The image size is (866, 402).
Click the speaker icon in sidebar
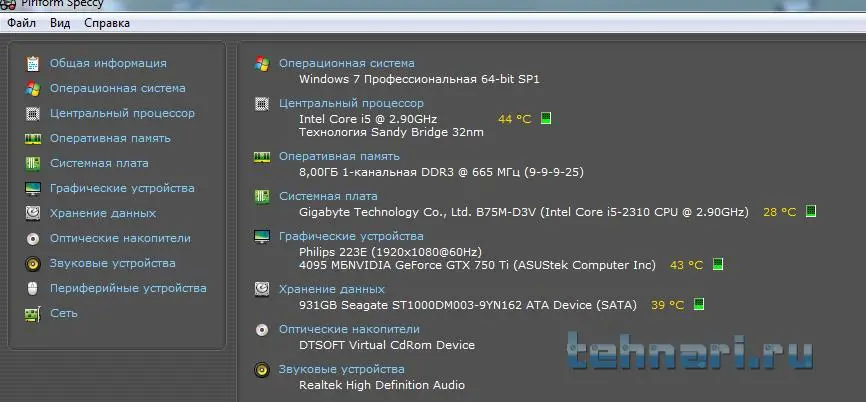33,263
